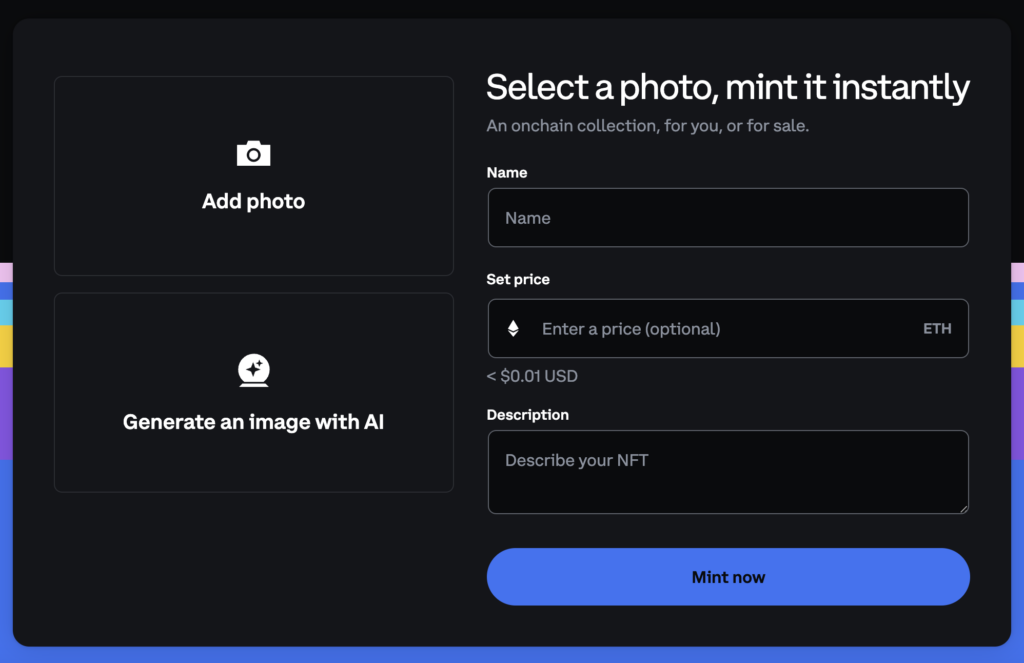Focus the Name input field
This screenshot has height=663, width=1024.
coord(727,217)
